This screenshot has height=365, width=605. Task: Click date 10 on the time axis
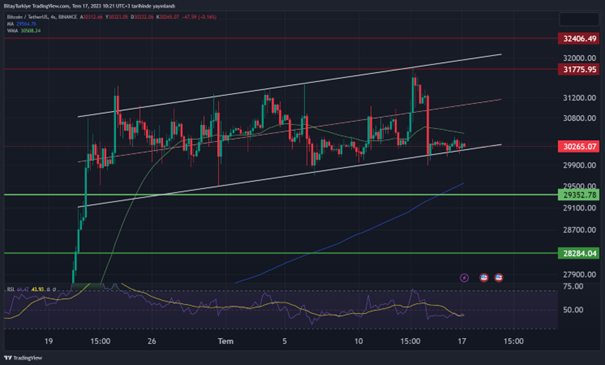pyautogui.click(x=358, y=341)
